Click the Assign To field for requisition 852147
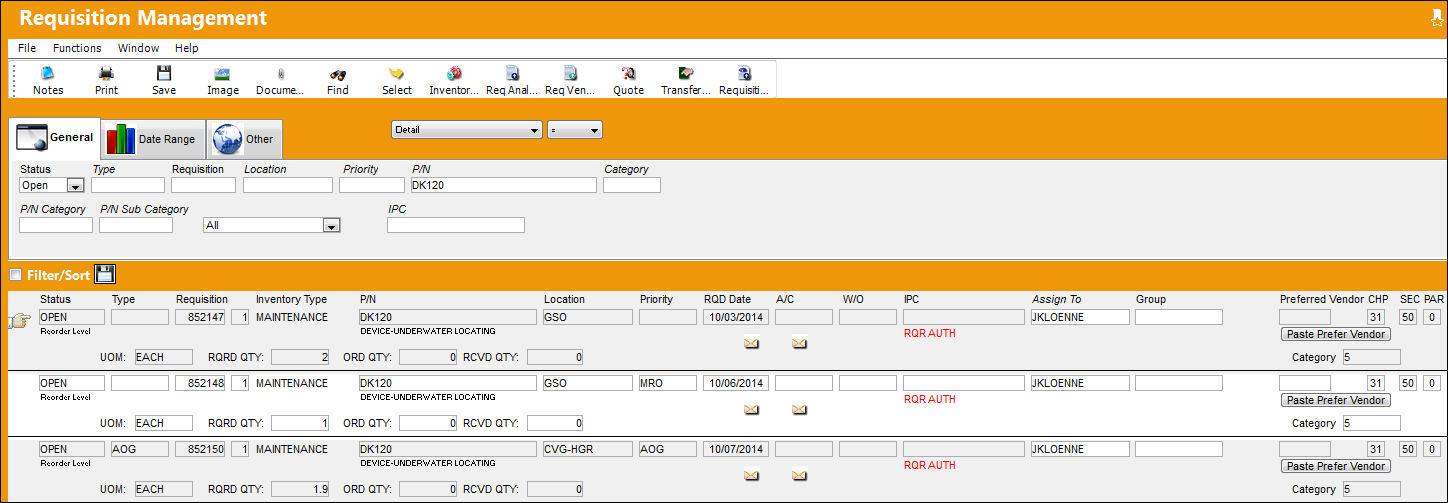Viewport: 1448px width, 503px height. 1080,317
